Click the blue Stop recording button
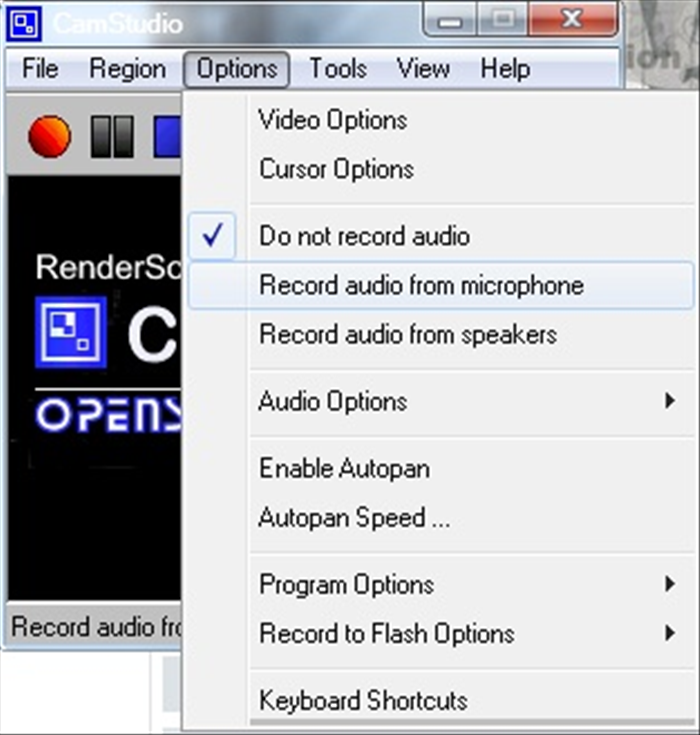Viewport: 700px width, 735px height. coord(167,136)
